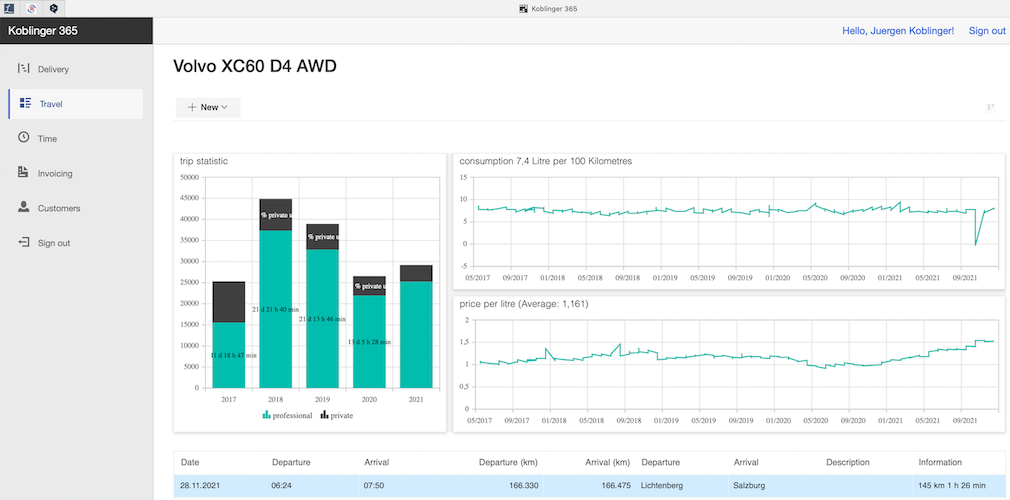Click the Time clock icon in the sidebar
This screenshot has width=1010, height=500.
click(24, 137)
